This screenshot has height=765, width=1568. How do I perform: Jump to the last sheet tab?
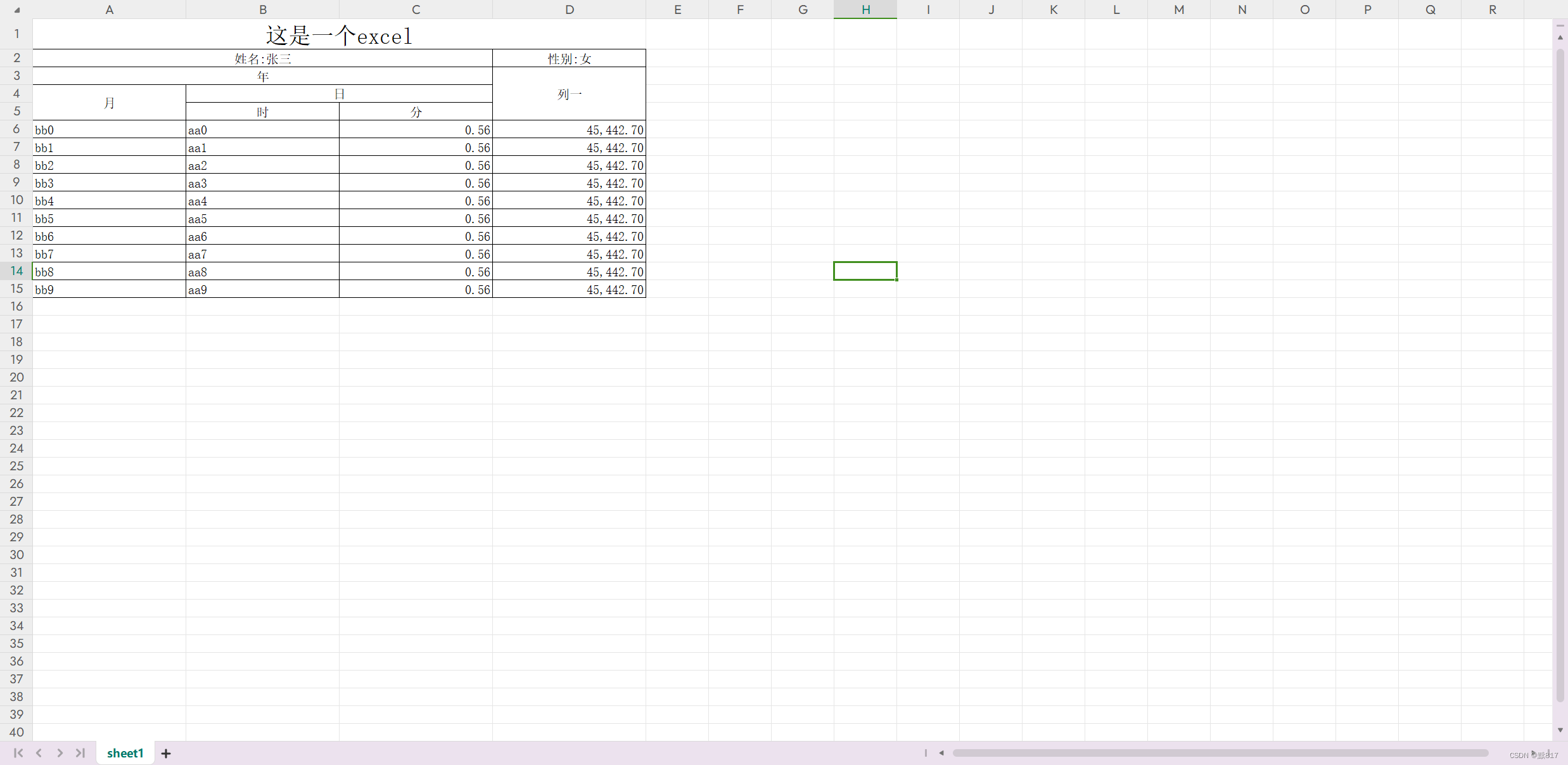[x=80, y=753]
